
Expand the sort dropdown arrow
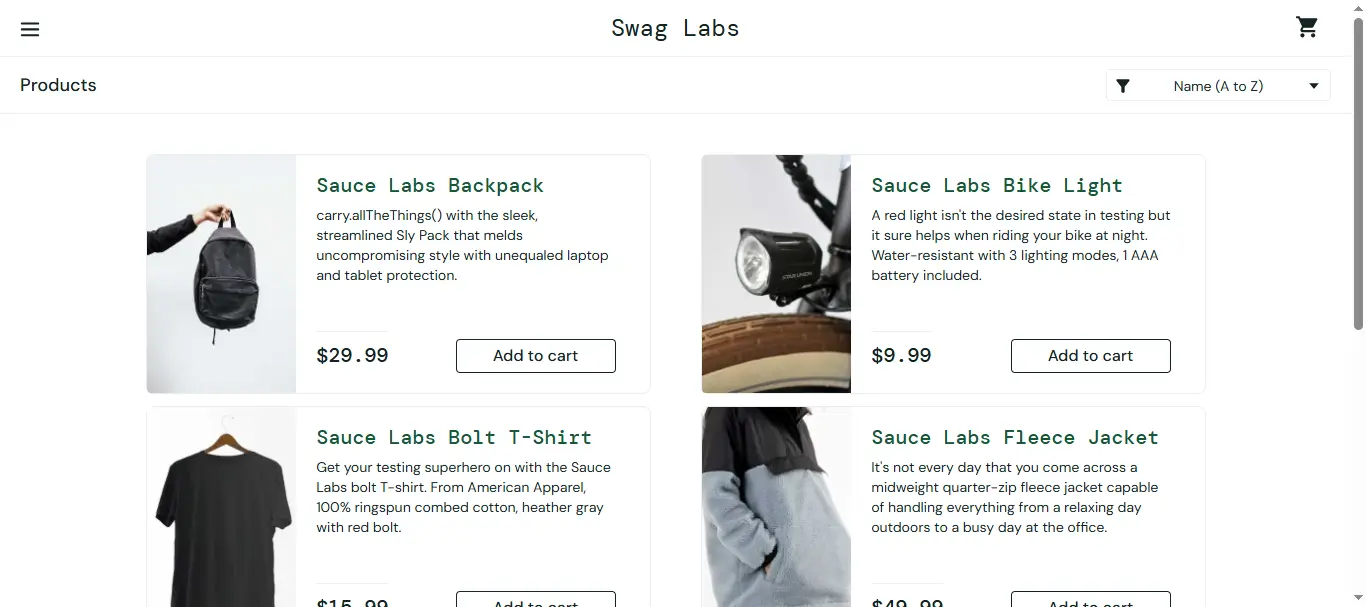click(x=1314, y=86)
